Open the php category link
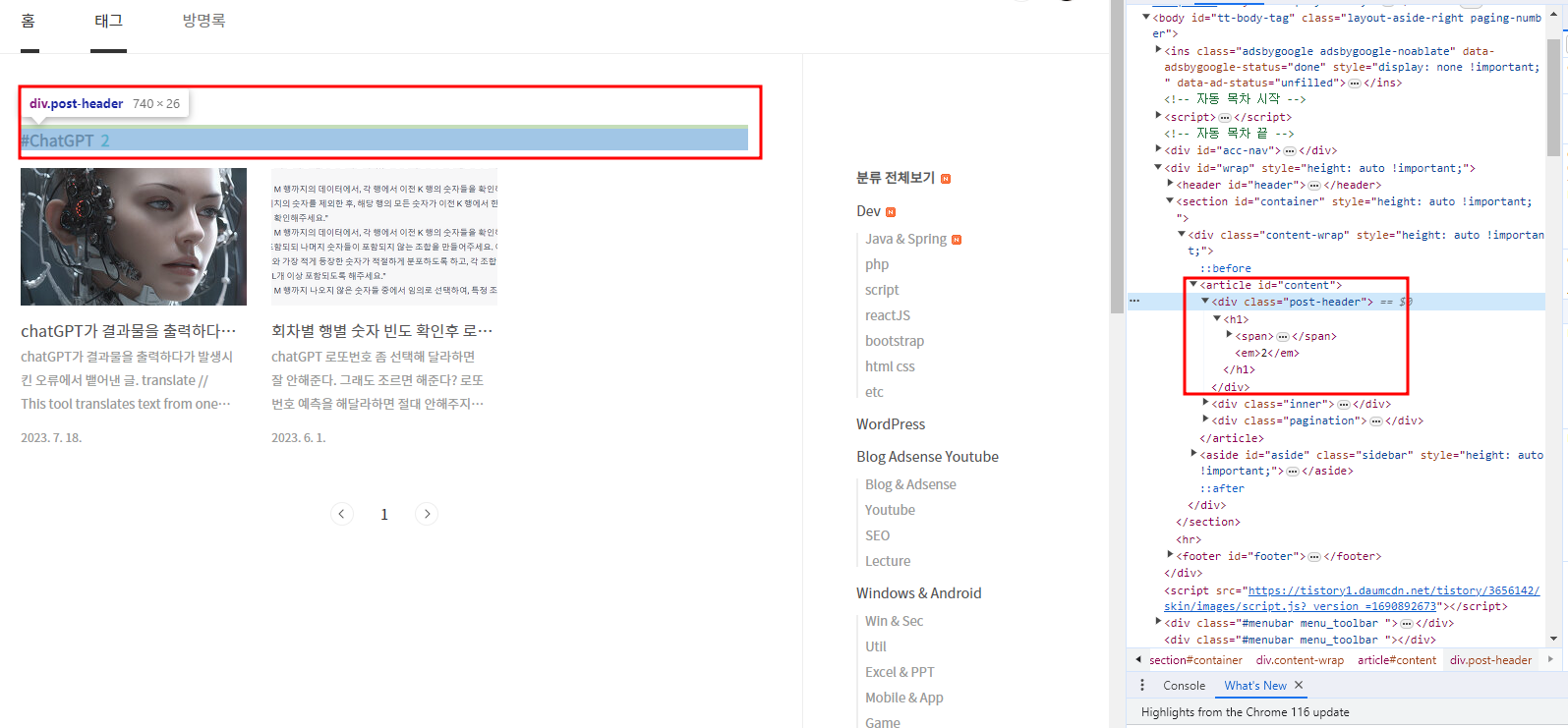 click(x=877, y=264)
